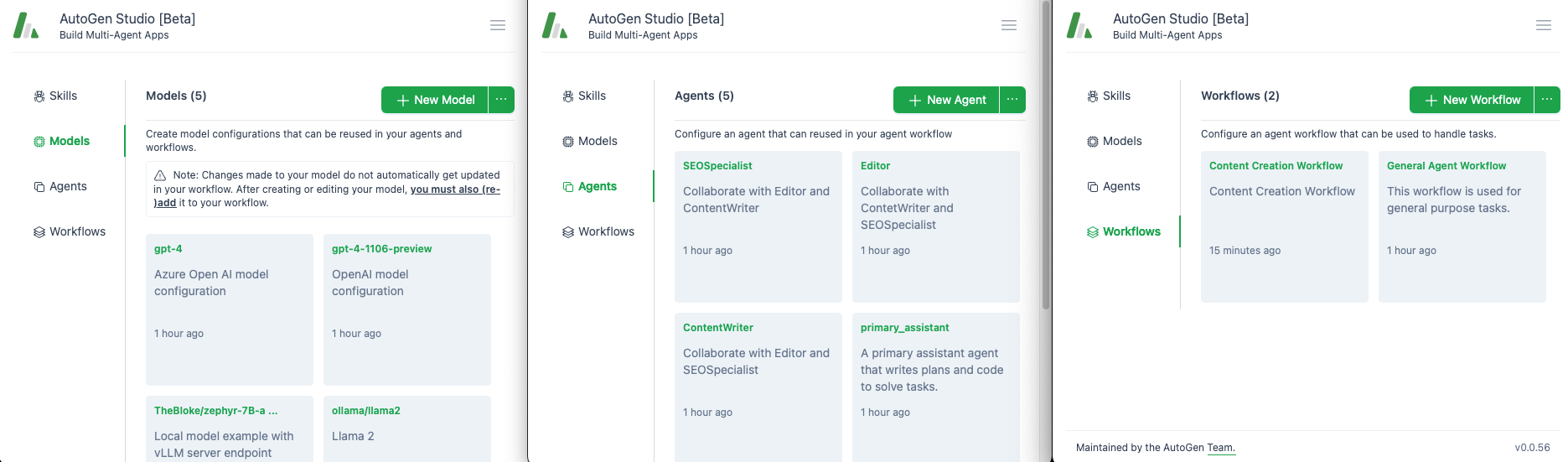Click the AutoGen Studio logo in the Models panel

(x=26, y=26)
